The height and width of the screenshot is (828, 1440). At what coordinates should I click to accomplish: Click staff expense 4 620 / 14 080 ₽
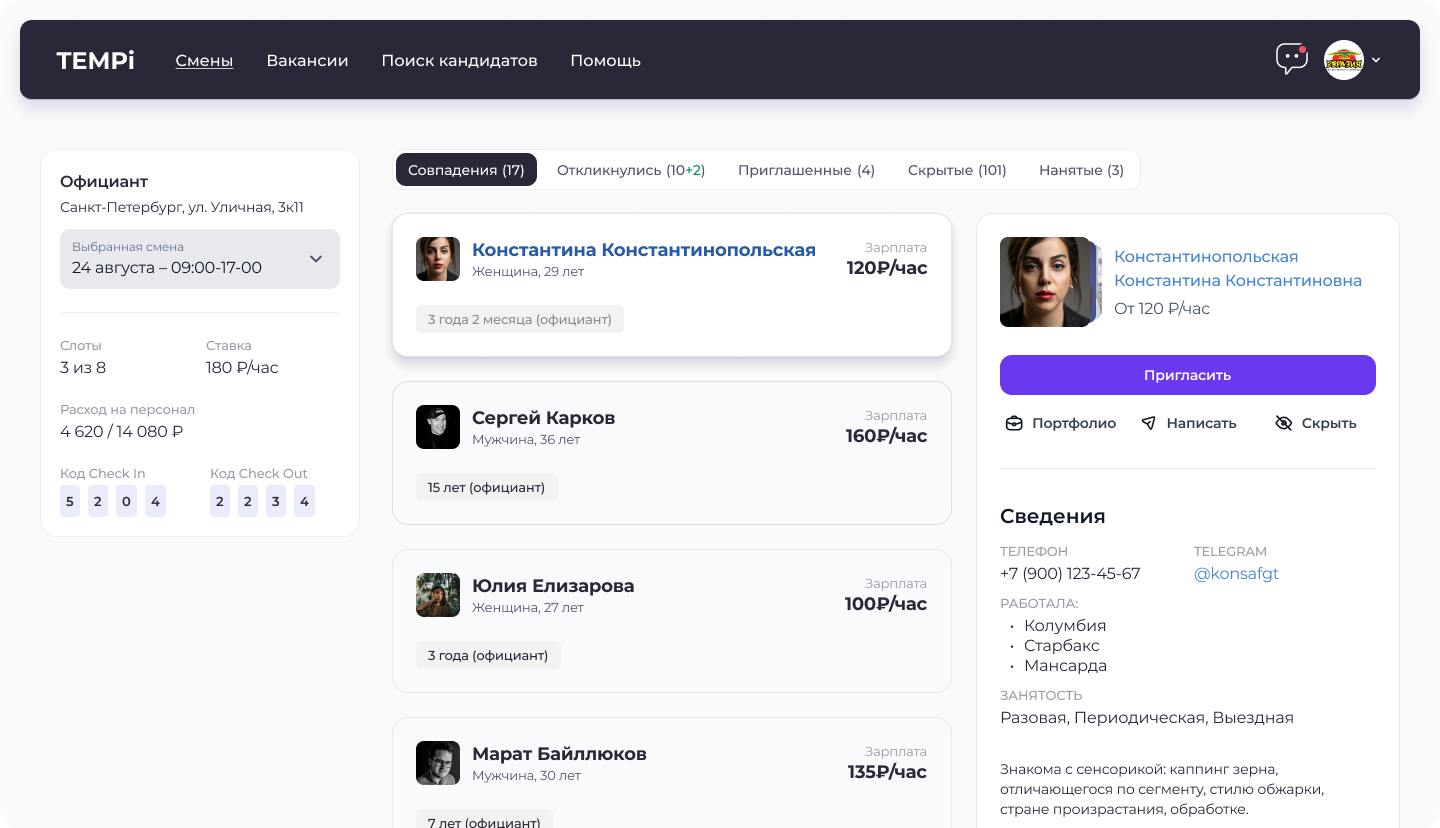pos(122,432)
